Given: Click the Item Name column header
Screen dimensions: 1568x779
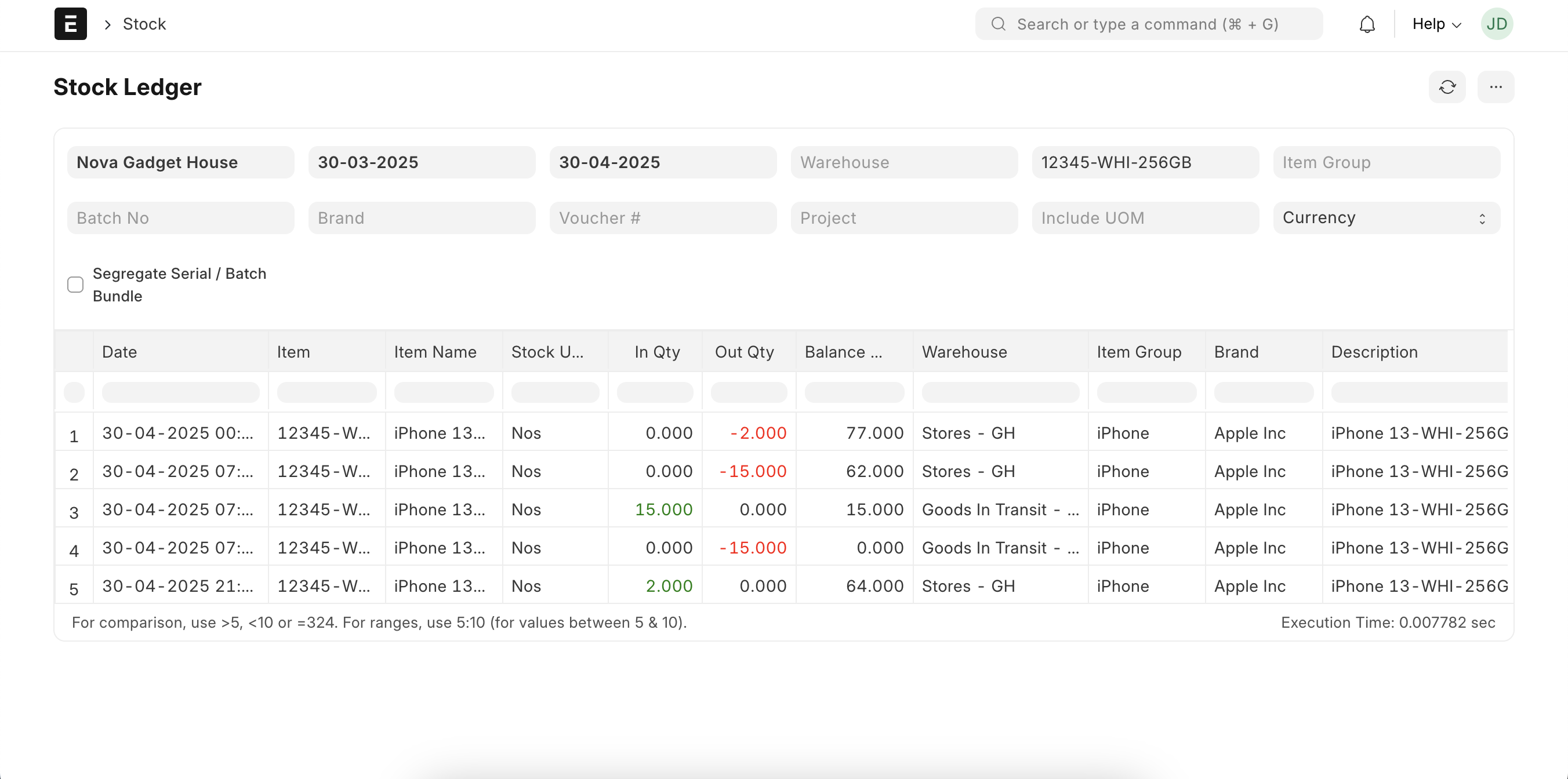Looking at the screenshot, I should (x=444, y=352).
